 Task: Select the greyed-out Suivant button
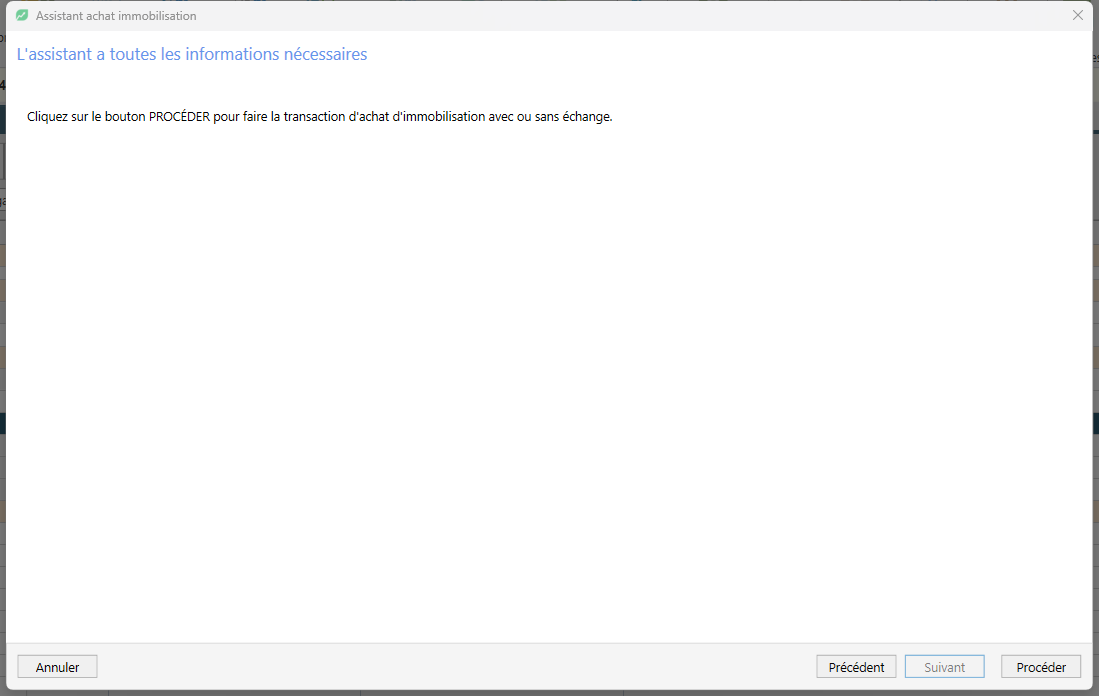pos(944,667)
